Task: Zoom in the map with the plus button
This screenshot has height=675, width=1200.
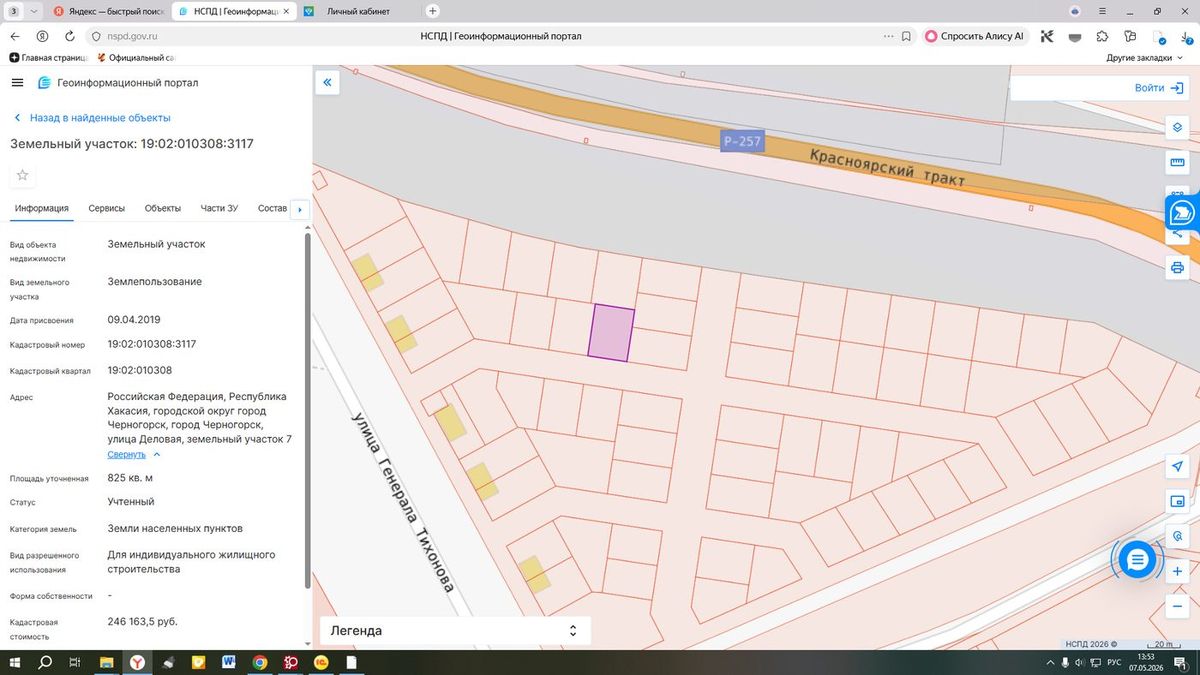Action: [x=1177, y=571]
